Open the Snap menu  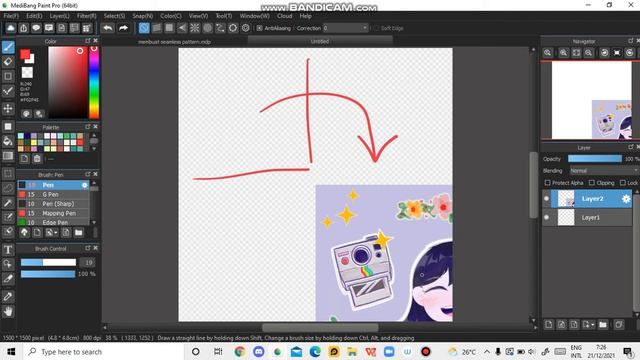[142, 16]
